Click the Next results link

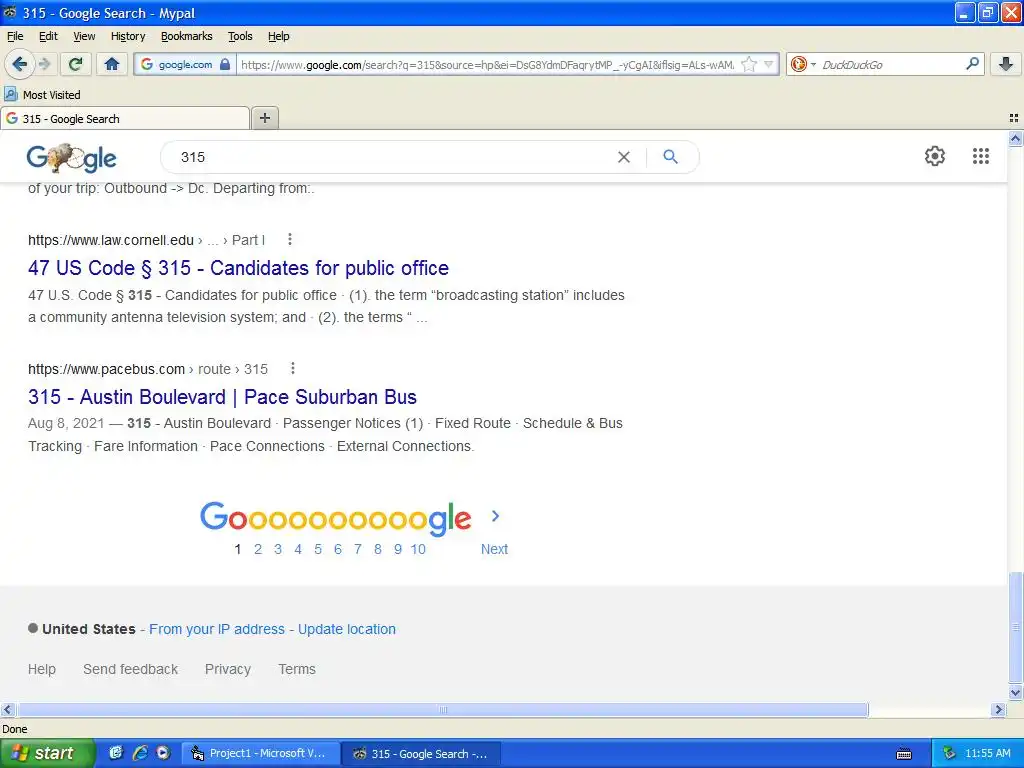(x=494, y=549)
